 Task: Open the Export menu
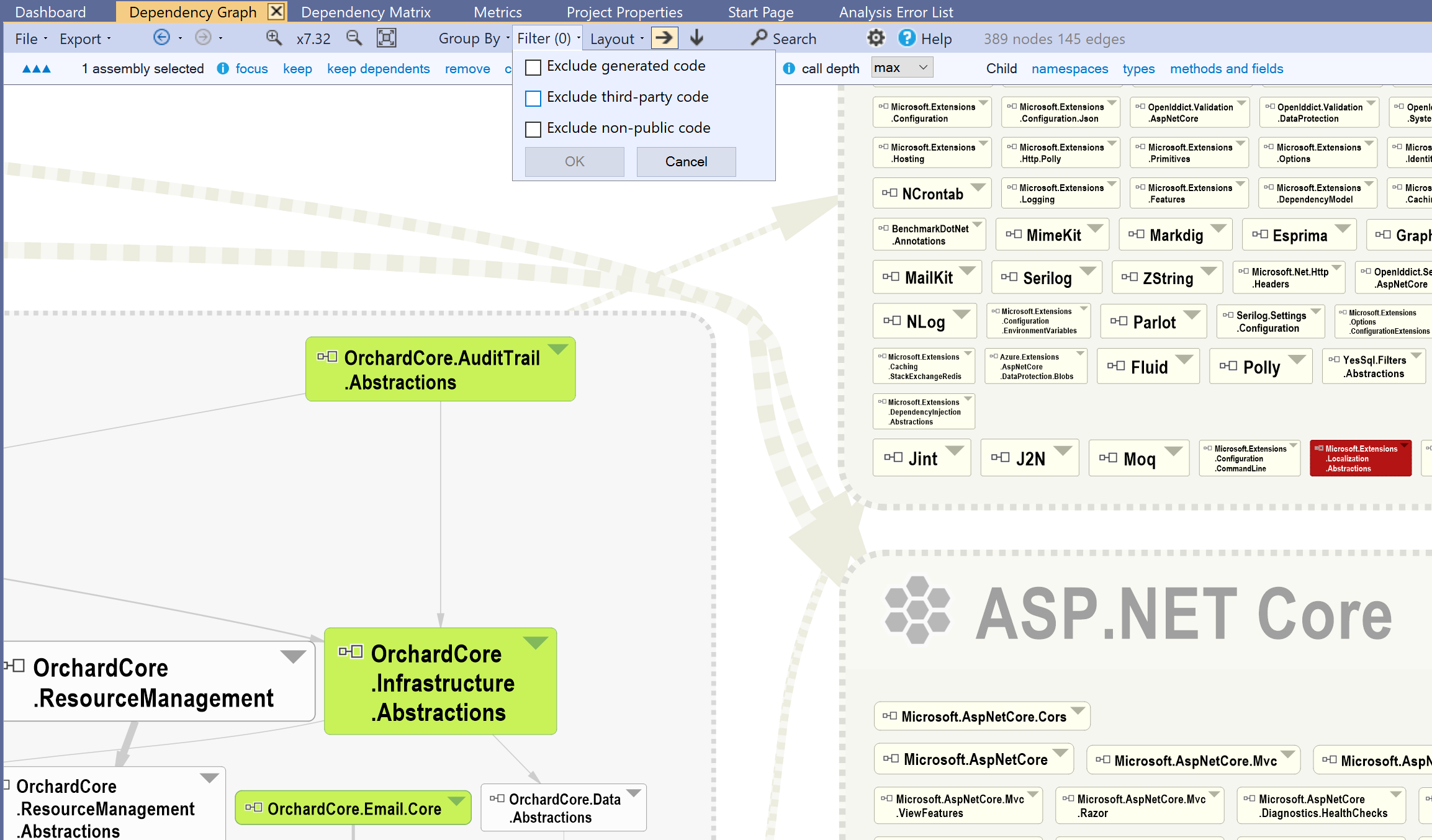[x=85, y=38]
